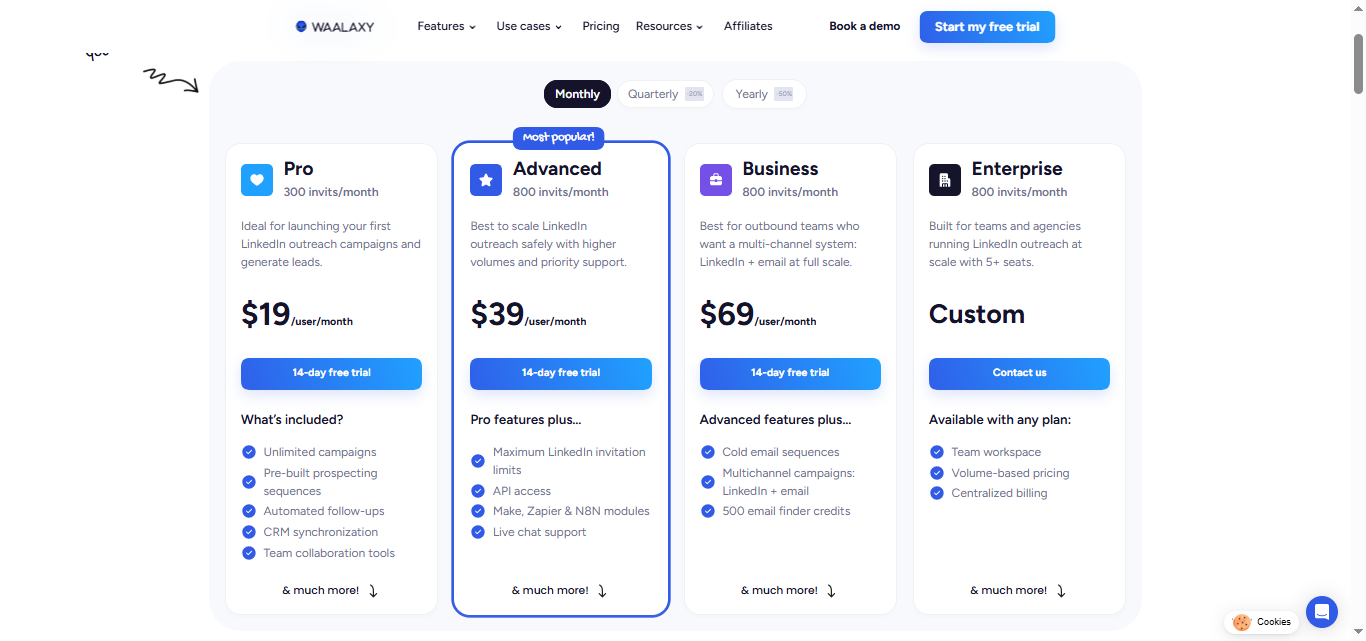Click '300 invits/month' text
1366x641 pixels.
(331, 192)
